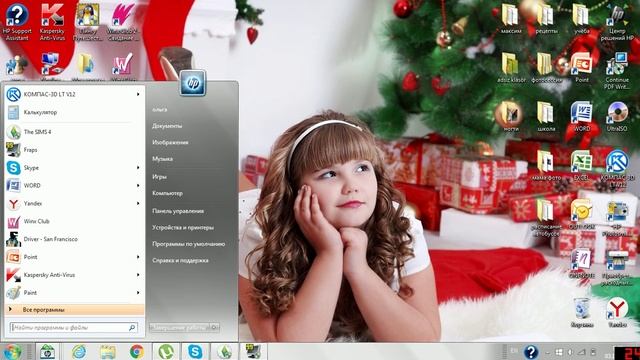Screen dimensions: 640x360
Task: Launch Fraps from Start menu
Action: click(74, 150)
